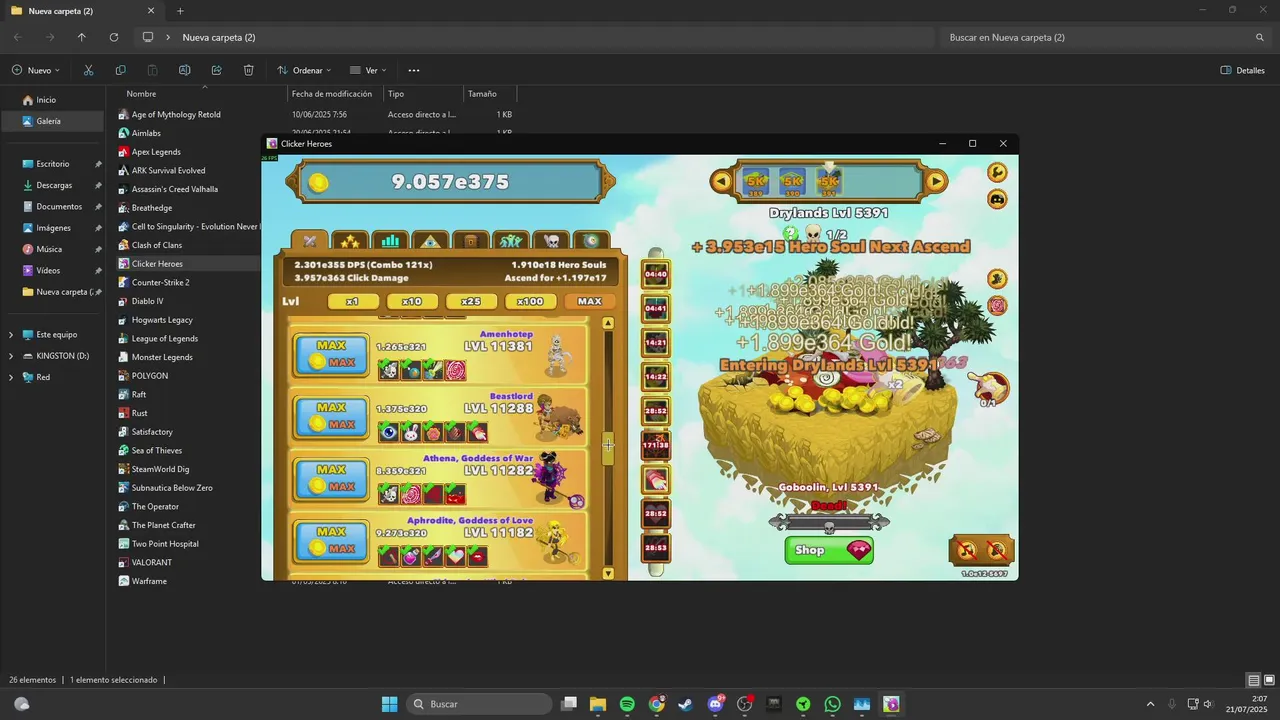Expand KINGSTON (D:) drive in the navigation pane
Screen dimensions: 1280x720
[x=11, y=356]
